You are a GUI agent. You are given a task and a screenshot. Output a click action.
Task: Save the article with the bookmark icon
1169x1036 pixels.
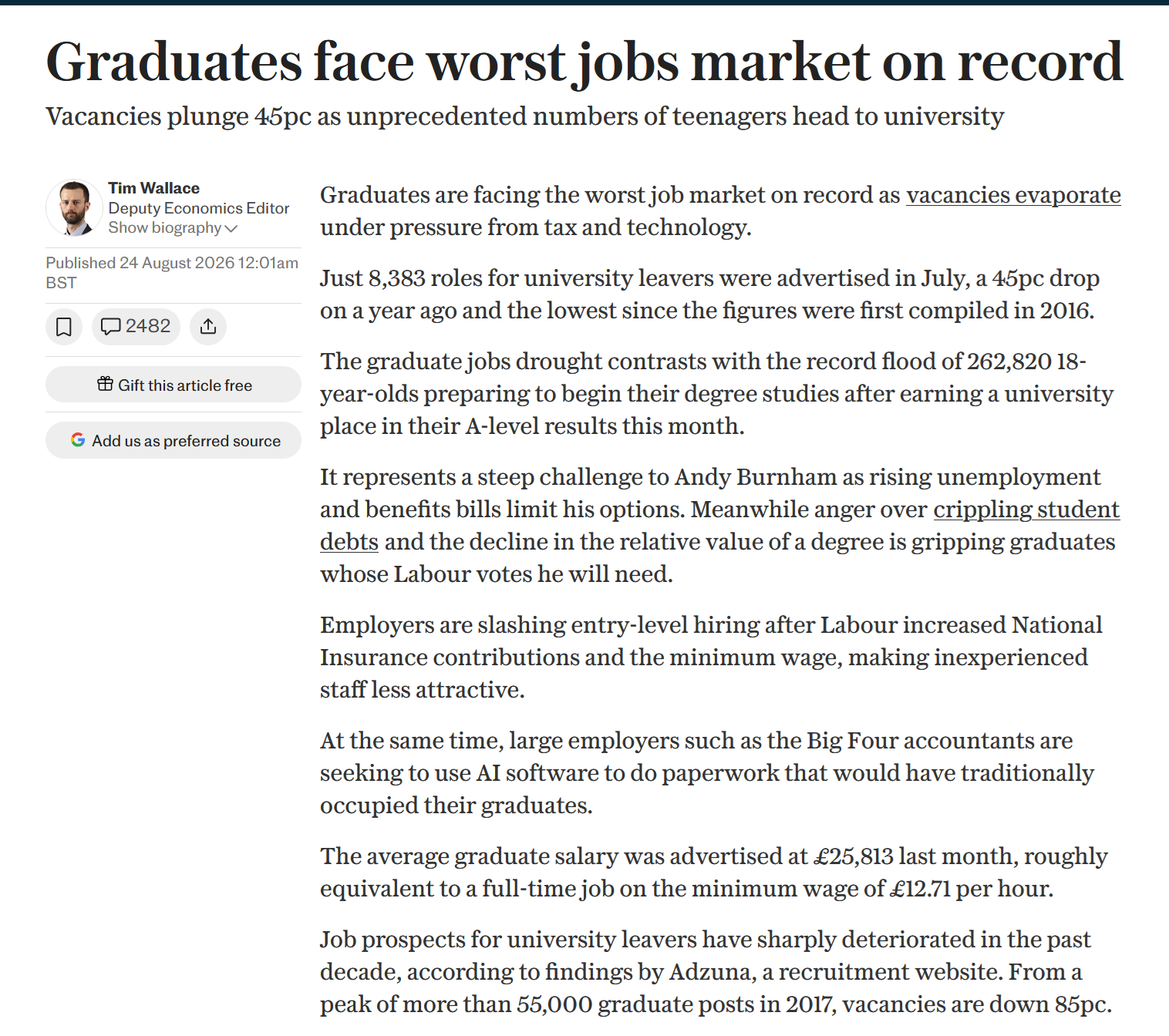(x=64, y=327)
